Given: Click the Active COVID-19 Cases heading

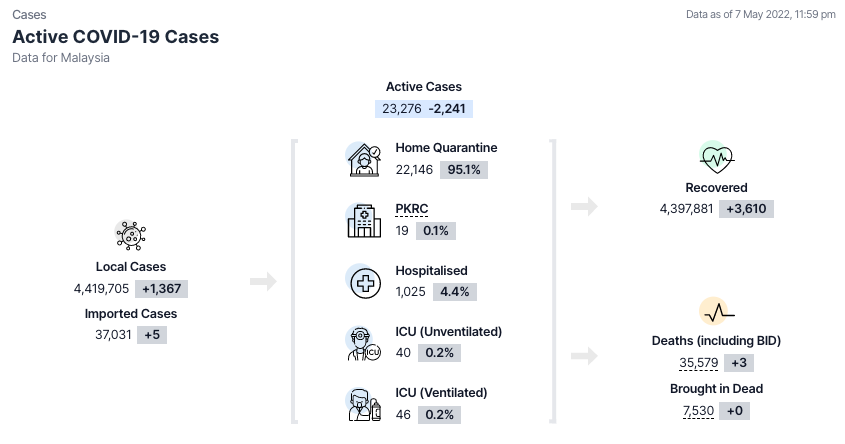Looking at the screenshot, I should pyautogui.click(x=116, y=37).
